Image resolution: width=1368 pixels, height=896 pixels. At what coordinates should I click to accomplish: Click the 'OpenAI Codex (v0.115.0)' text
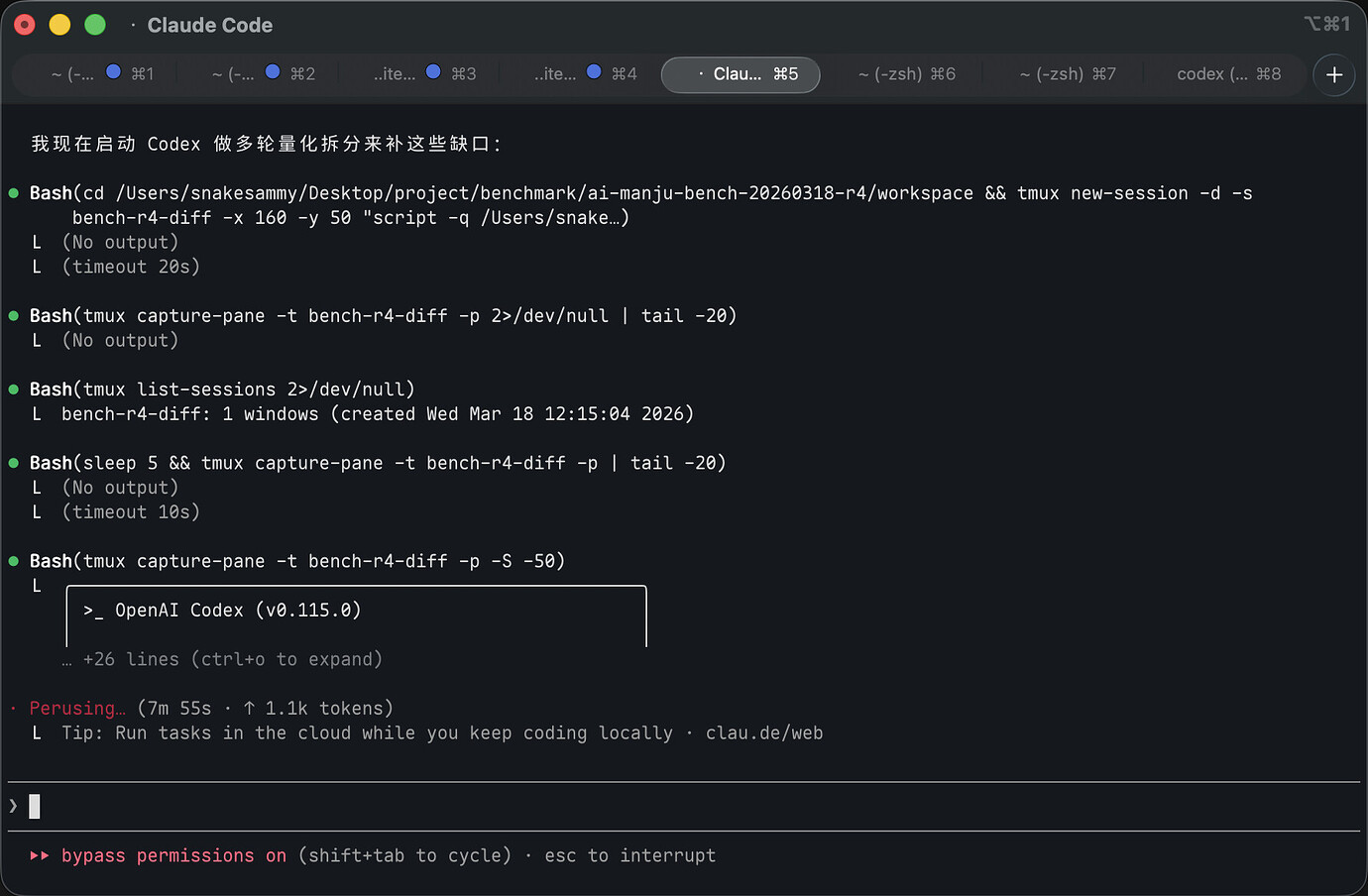(238, 611)
